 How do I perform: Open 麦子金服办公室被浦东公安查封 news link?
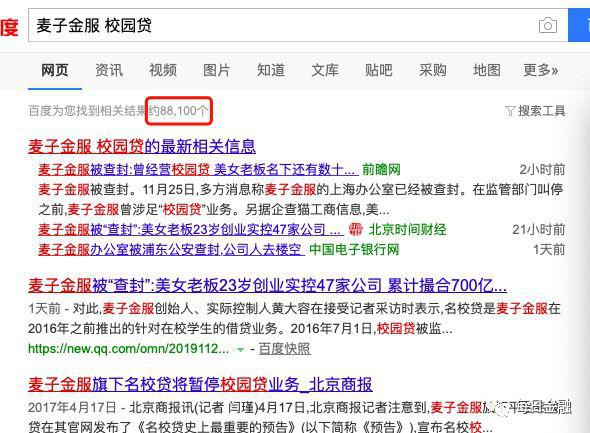click(171, 249)
